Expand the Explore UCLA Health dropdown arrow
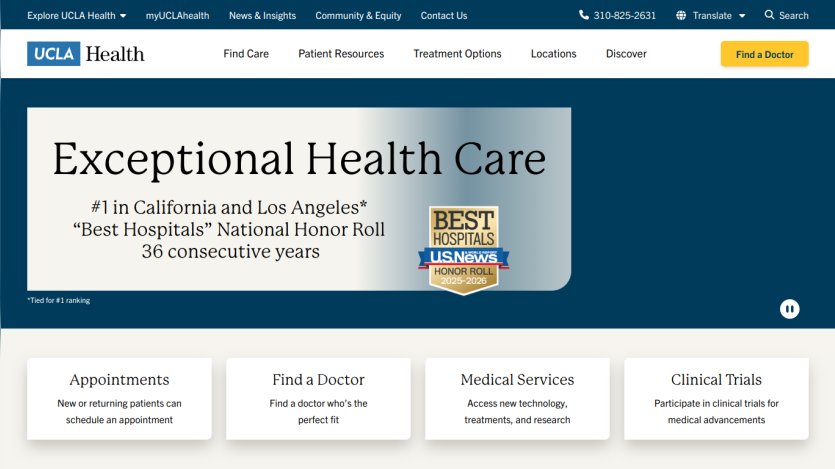The height and width of the screenshot is (469, 835). tap(123, 16)
